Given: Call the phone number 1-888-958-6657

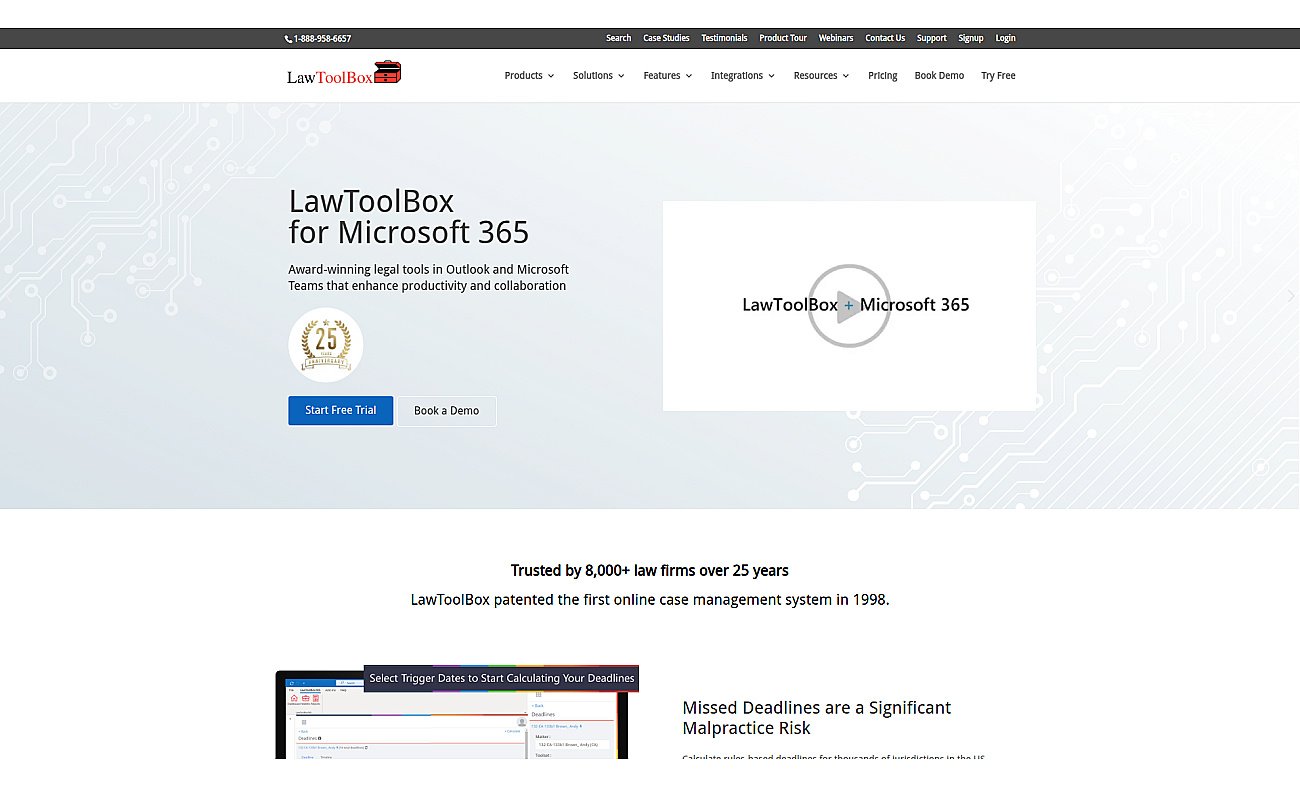Looking at the screenshot, I should pos(322,39).
